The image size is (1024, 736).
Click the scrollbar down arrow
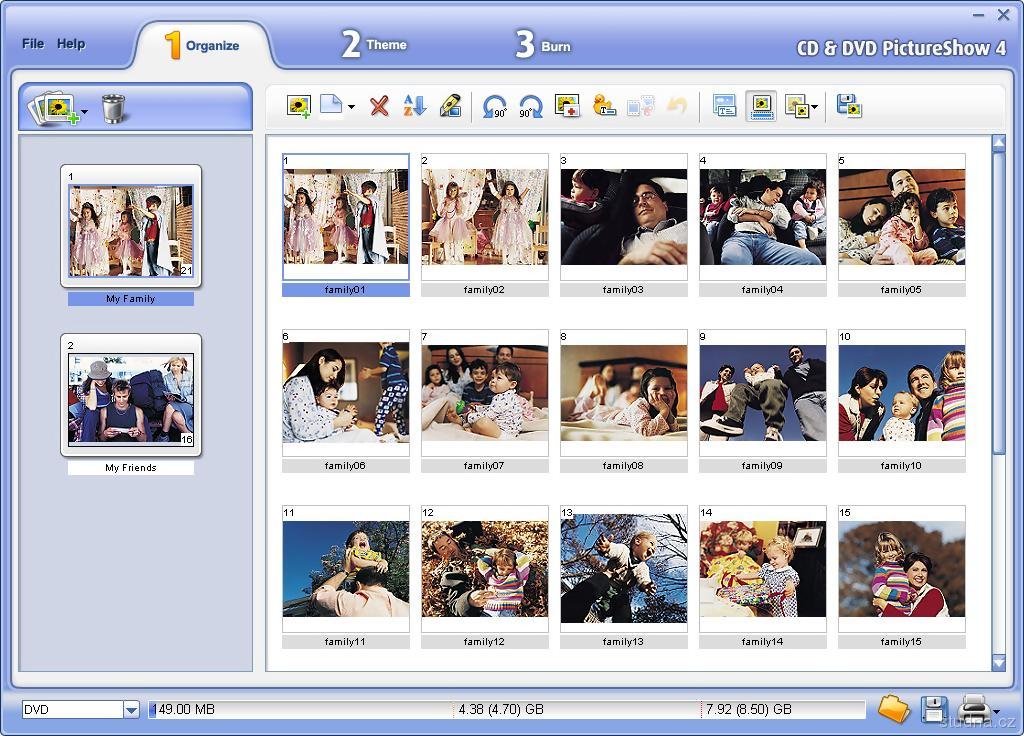[998, 662]
